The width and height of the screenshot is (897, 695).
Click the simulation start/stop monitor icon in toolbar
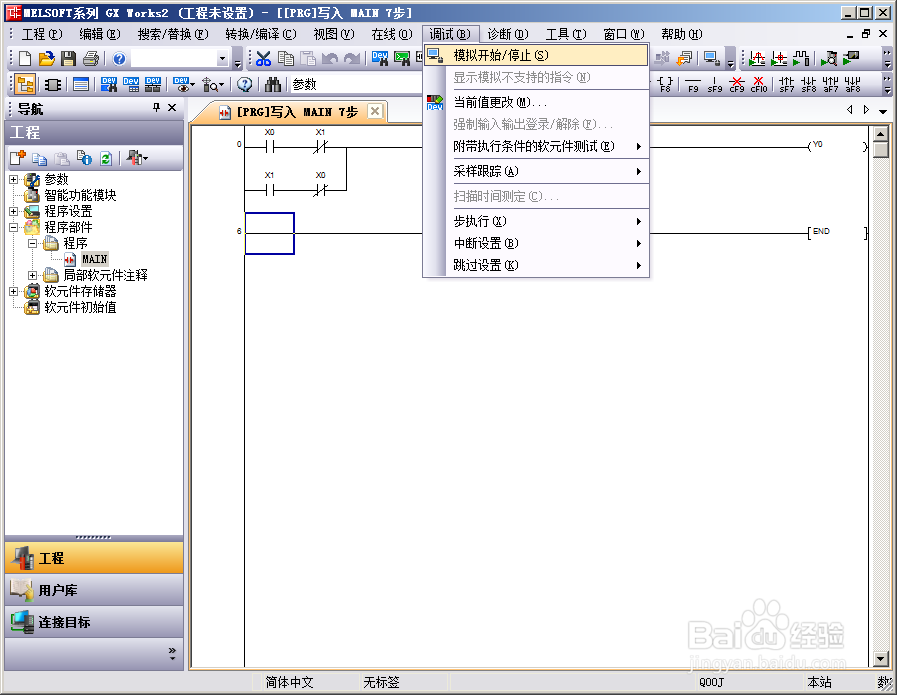(712, 58)
